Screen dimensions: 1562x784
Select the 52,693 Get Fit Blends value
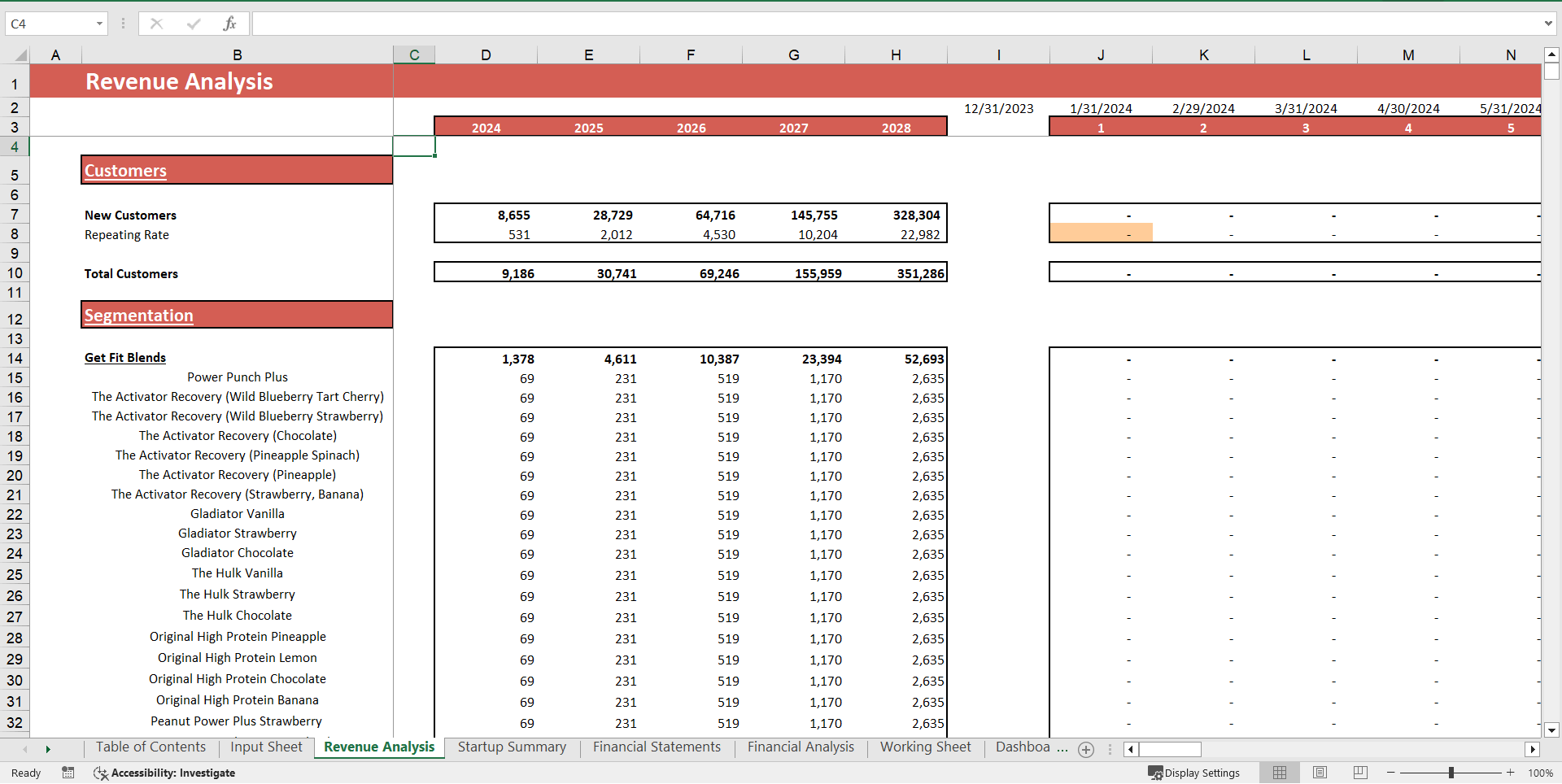(896, 359)
